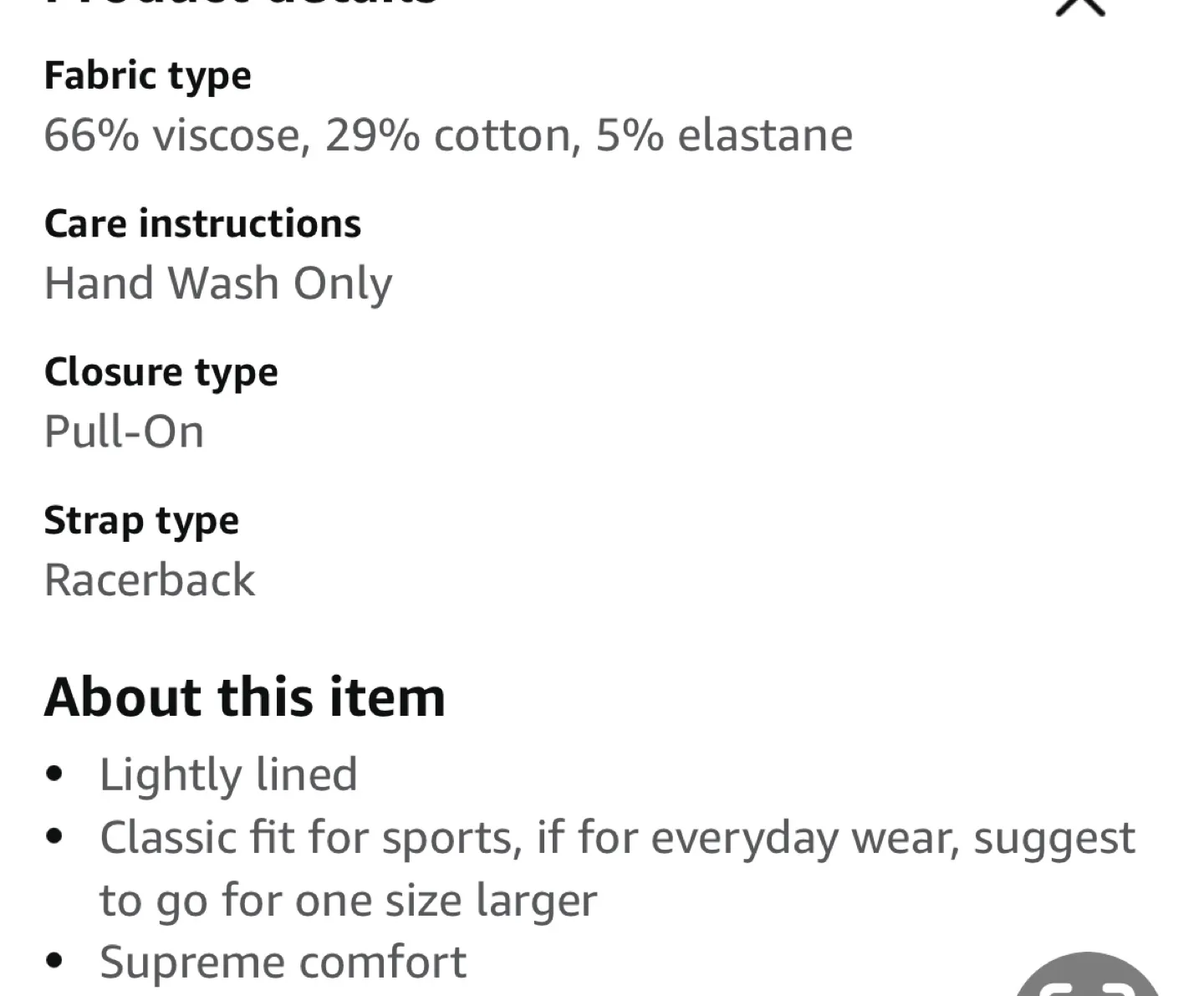The width and height of the screenshot is (1204, 996).
Task: Select the Hand Wash Only text
Action: point(218,283)
